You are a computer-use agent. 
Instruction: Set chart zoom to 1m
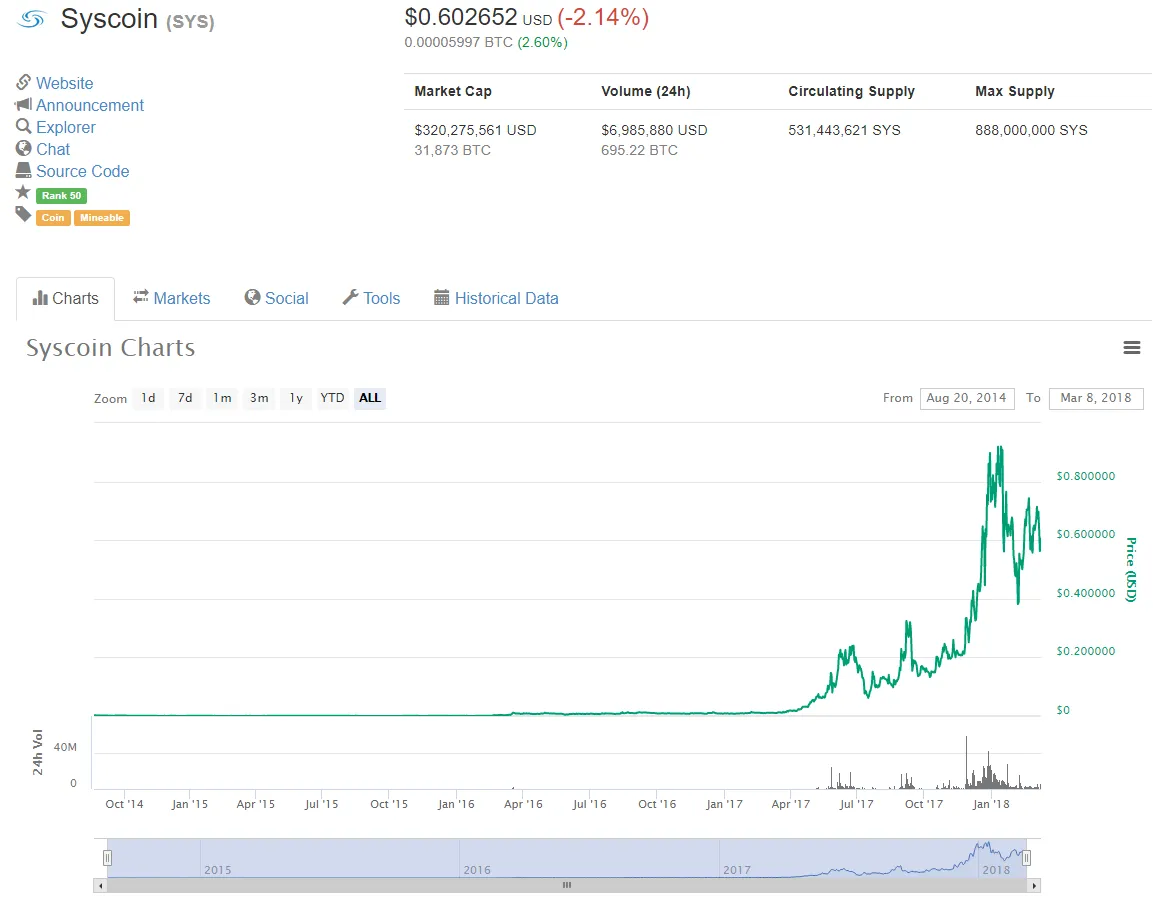(222, 398)
